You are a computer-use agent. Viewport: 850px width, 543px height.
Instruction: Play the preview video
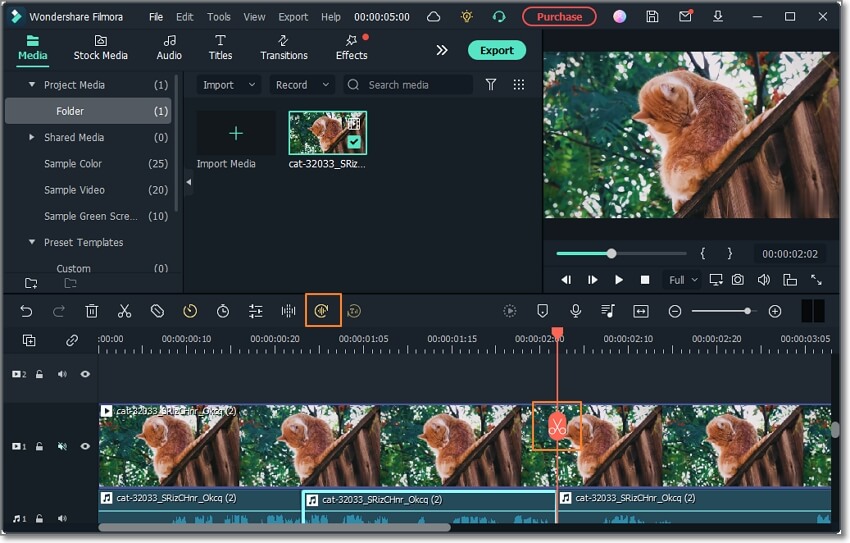(619, 280)
